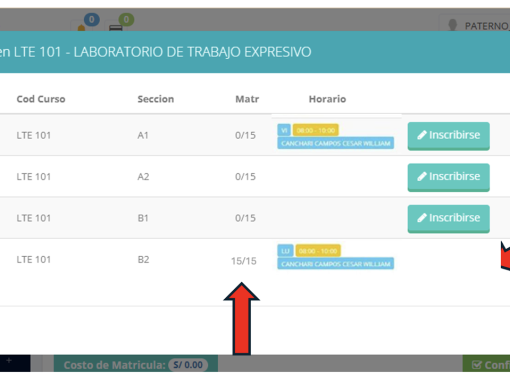Click Inscribirse for section A2

448,177
